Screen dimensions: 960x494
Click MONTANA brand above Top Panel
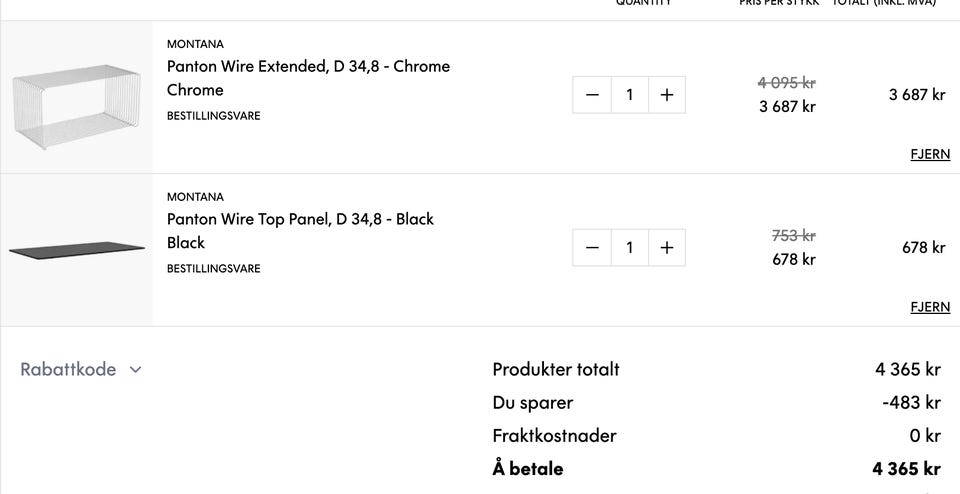(x=195, y=197)
